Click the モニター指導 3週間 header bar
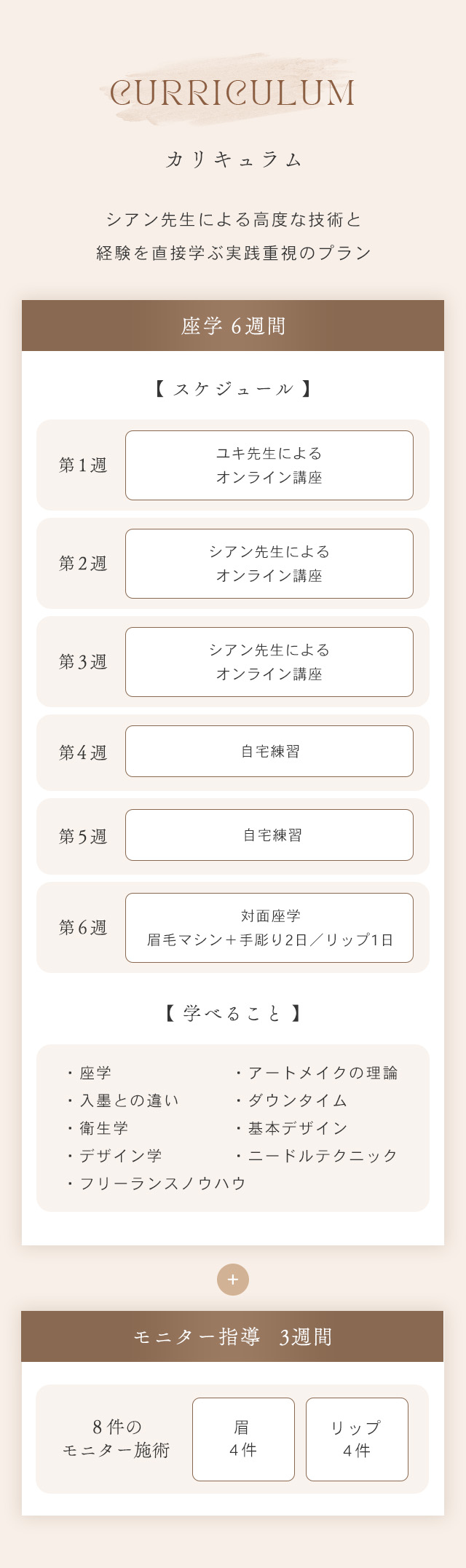 coord(233,1336)
